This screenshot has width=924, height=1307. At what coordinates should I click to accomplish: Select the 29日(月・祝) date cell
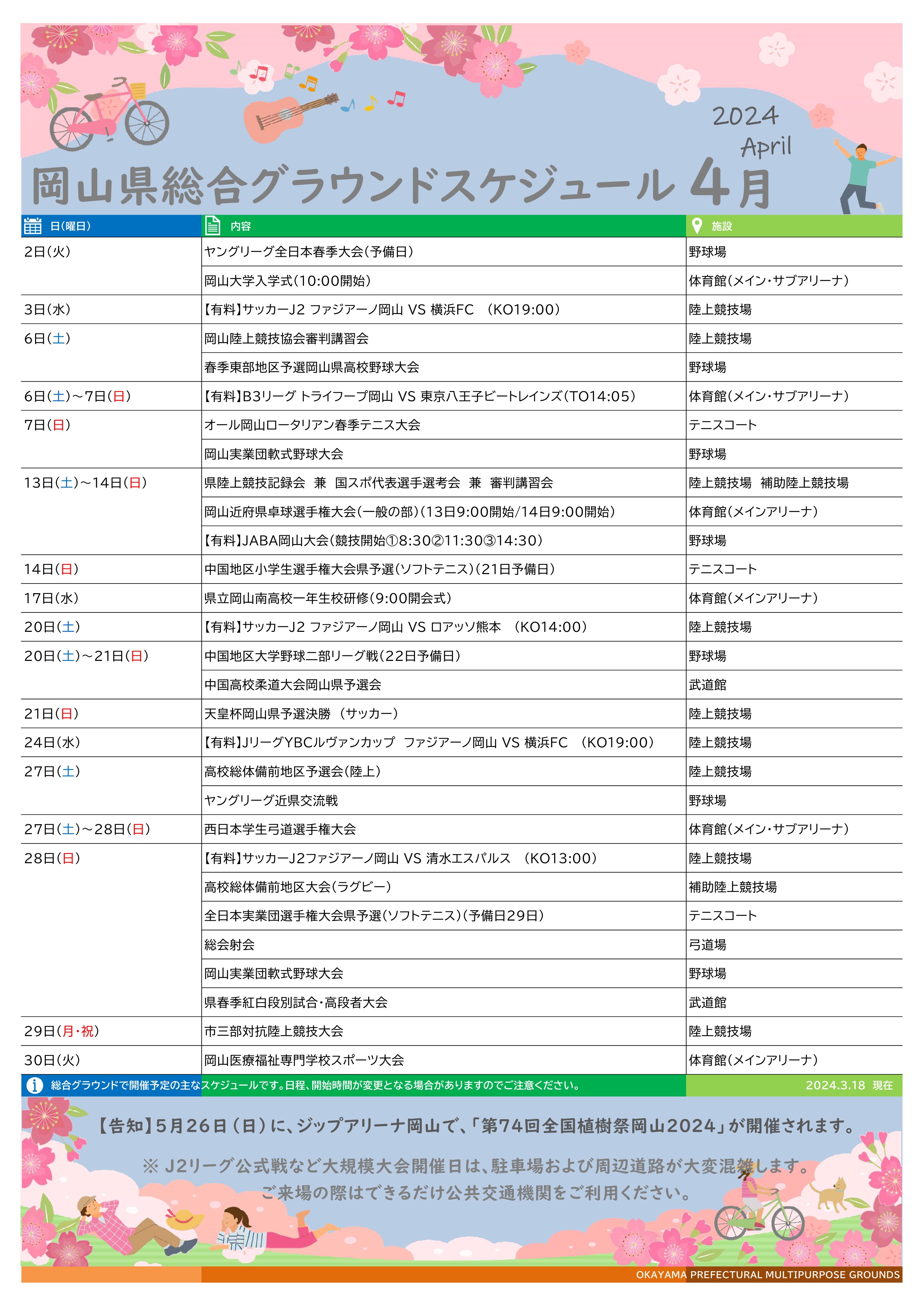point(61,1031)
